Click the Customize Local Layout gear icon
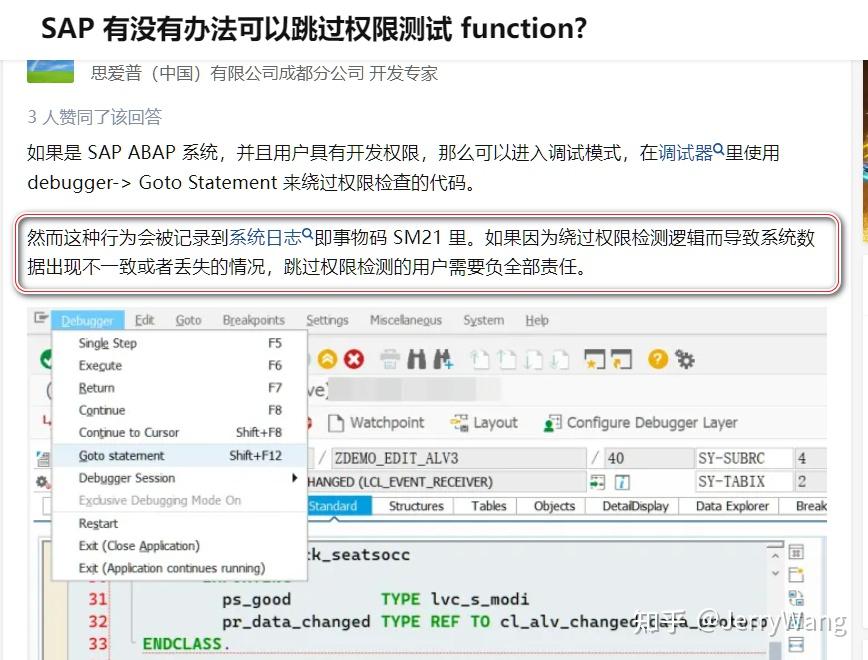The height and width of the screenshot is (660, 868). click(x=683, y=359)
